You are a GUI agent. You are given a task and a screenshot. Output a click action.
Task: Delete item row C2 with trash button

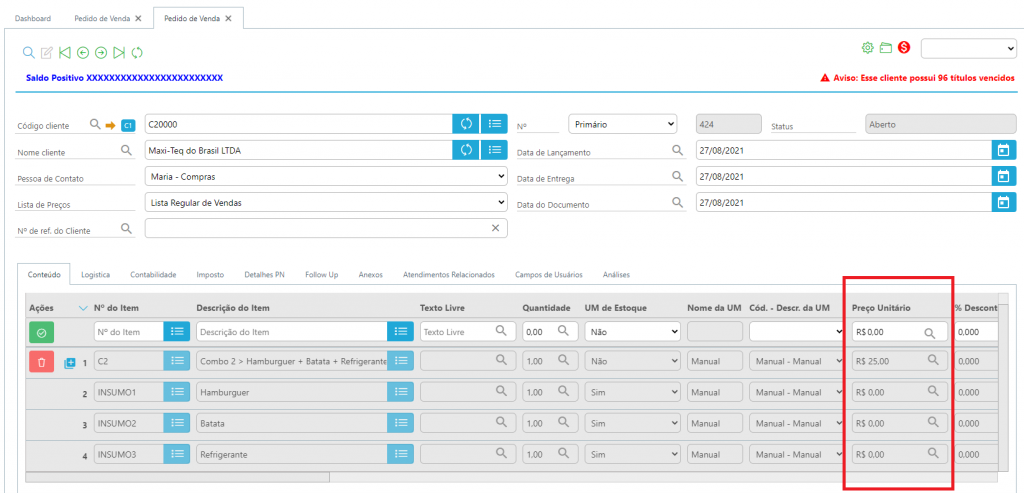tap(41, 361)
